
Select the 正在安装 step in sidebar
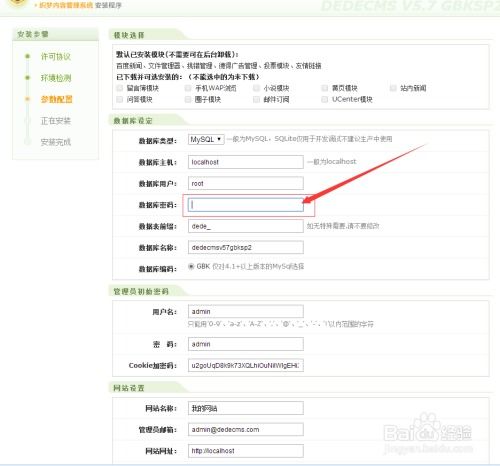point(56,121)
